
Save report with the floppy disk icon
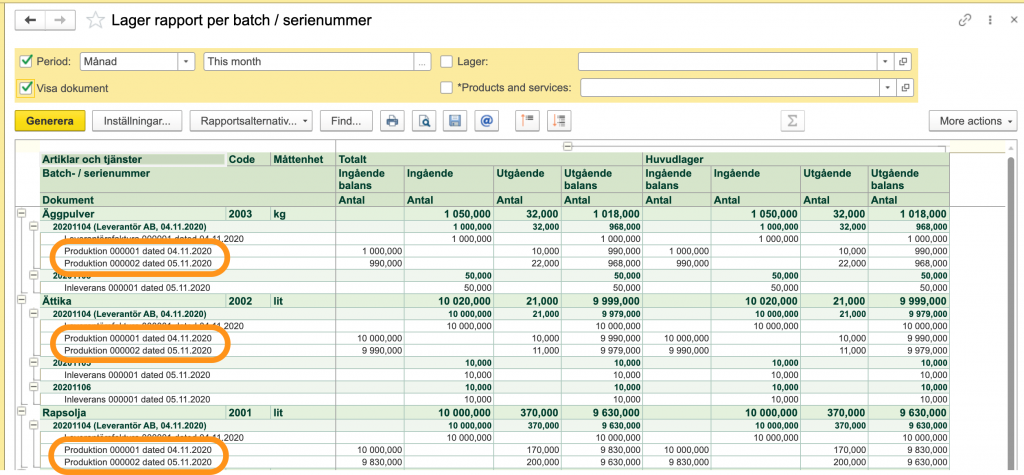click(x=455, y=121)
